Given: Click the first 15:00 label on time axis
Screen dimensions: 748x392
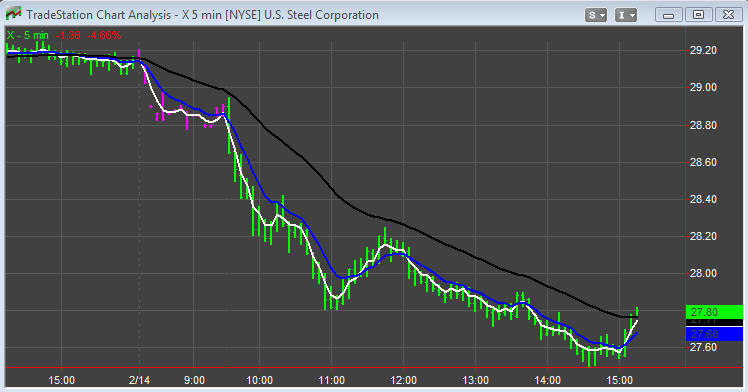Looking at the screenshot, I should [62, 380].
